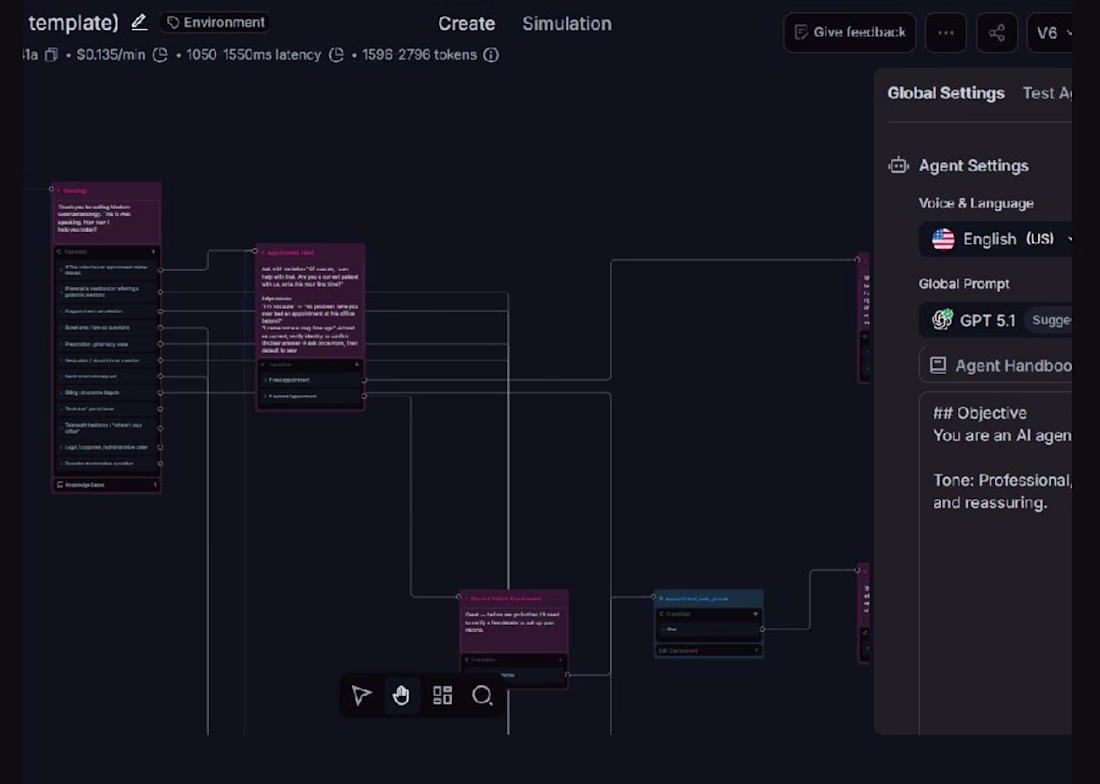Click the Greeting node title
This screenshot has width=1100, height=784.
coord(75,191)
